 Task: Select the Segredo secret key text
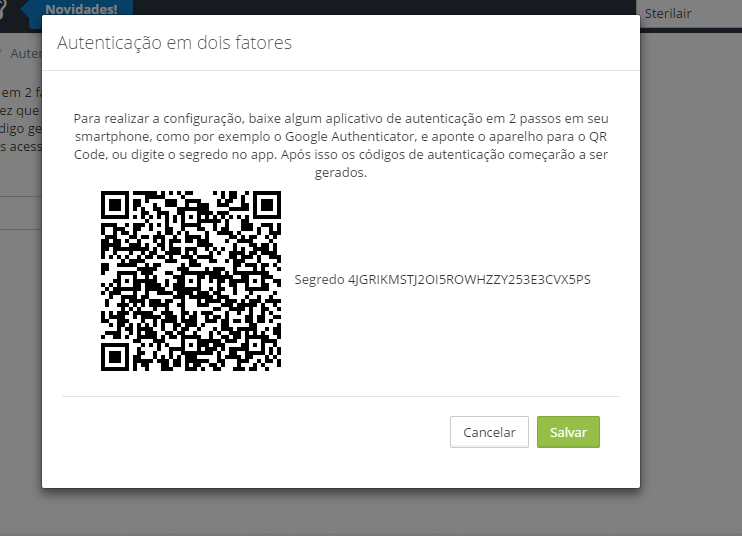442,280
